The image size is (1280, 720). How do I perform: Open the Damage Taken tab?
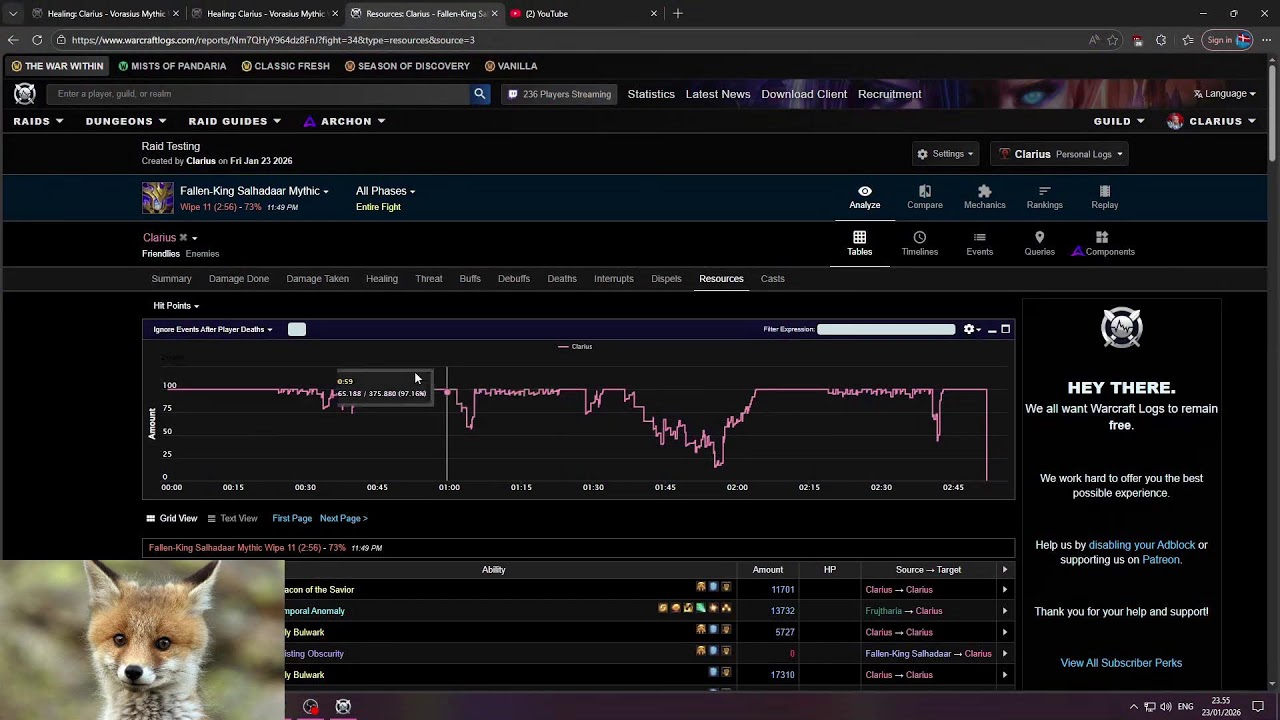(x=317, y=279)
